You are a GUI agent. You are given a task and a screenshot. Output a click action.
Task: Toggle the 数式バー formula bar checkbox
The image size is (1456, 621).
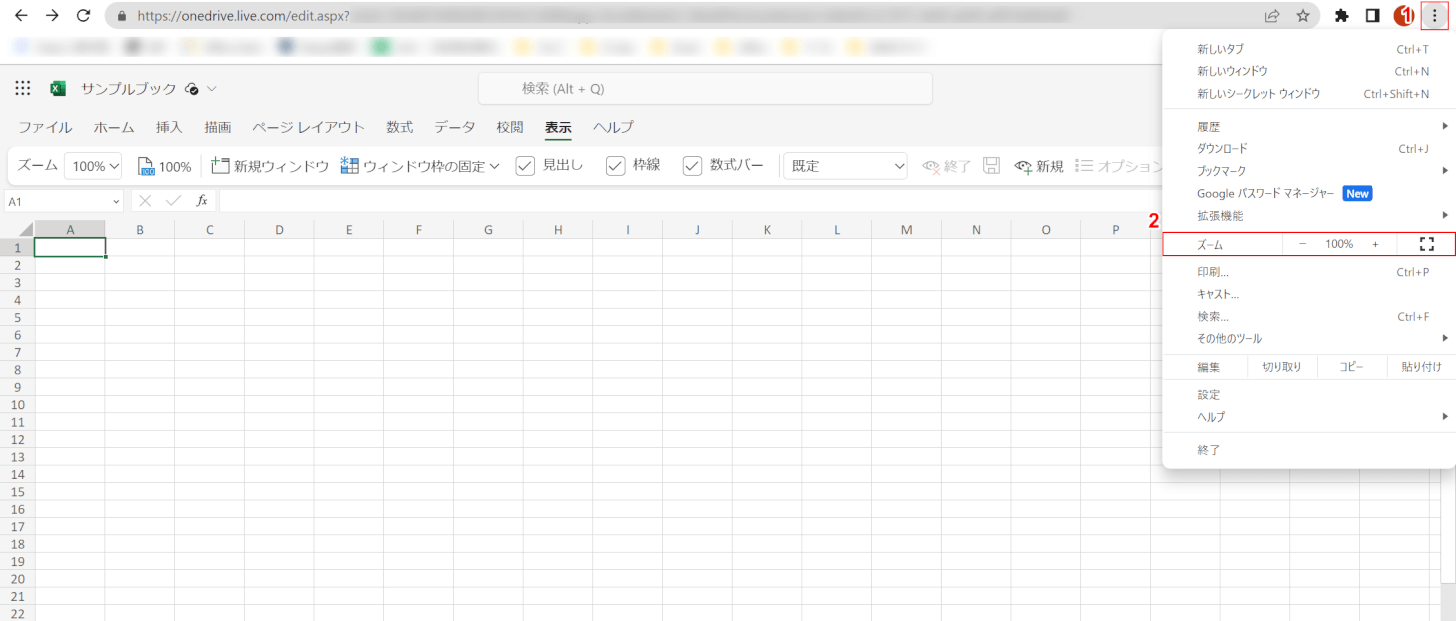693,166
